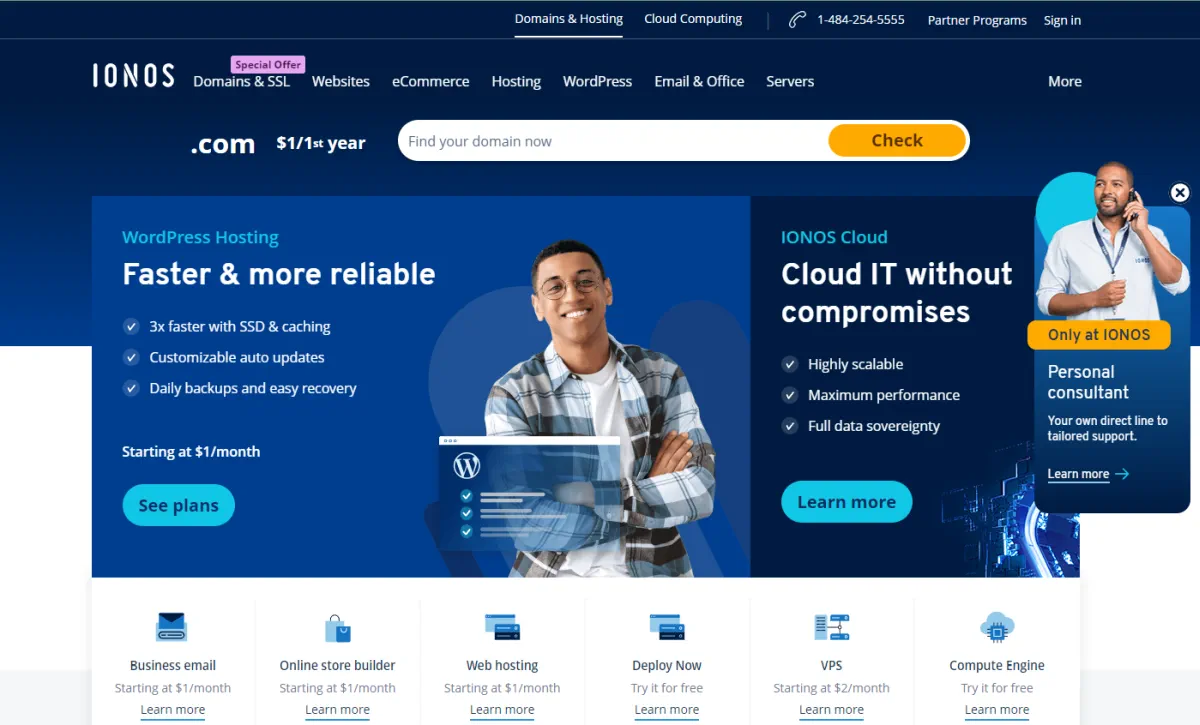1200x725 pixels.
Task: Click the Business email envelope icon
Action: tap(172, 627)
